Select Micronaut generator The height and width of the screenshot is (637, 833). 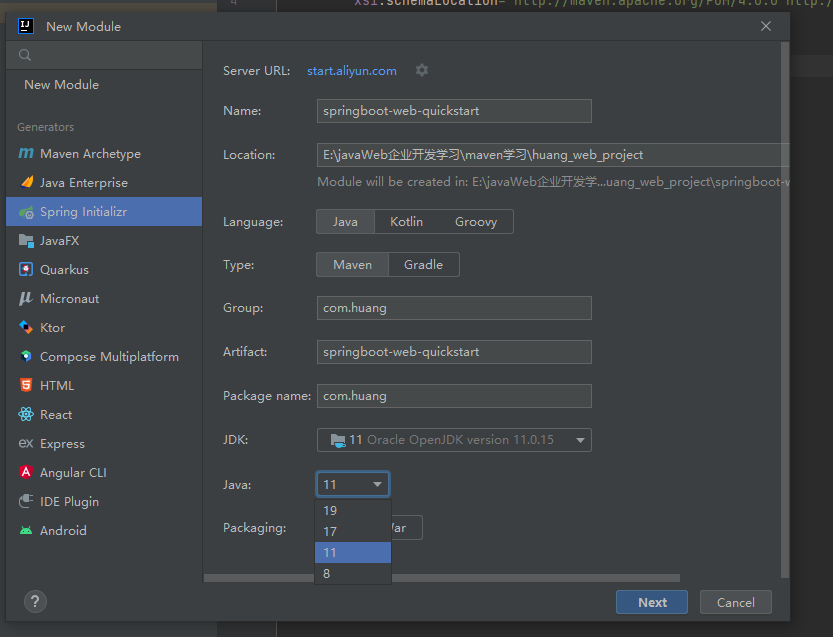pos(104,299)
